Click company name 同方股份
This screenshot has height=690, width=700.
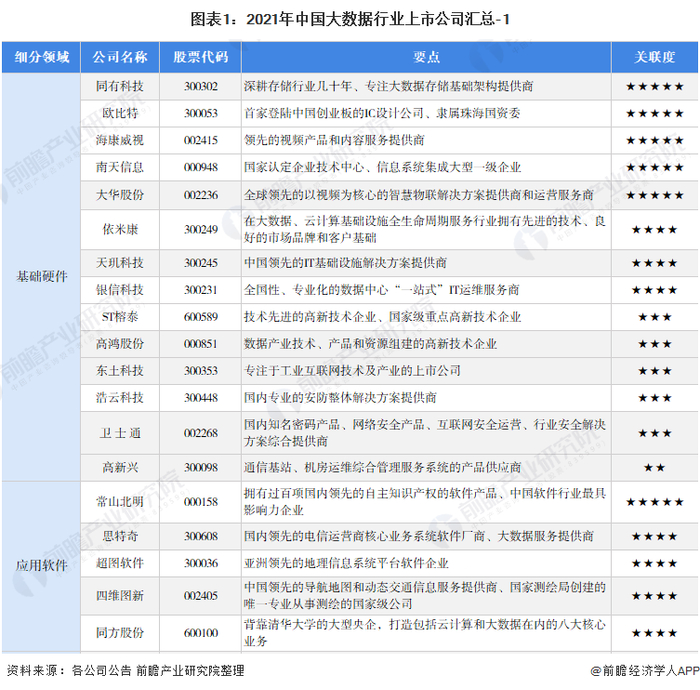tap(120, 633)
